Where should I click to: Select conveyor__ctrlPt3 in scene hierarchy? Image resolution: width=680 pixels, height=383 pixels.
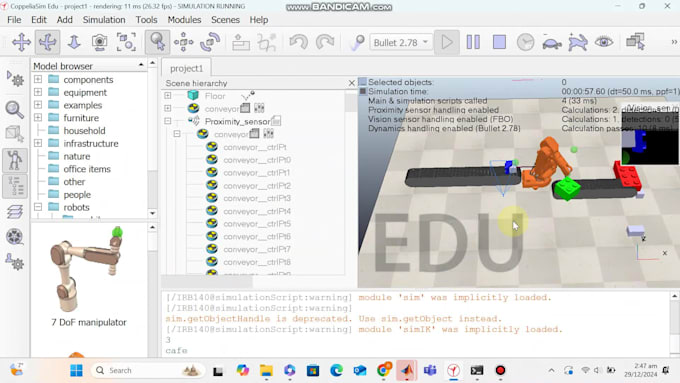(257, 198)
